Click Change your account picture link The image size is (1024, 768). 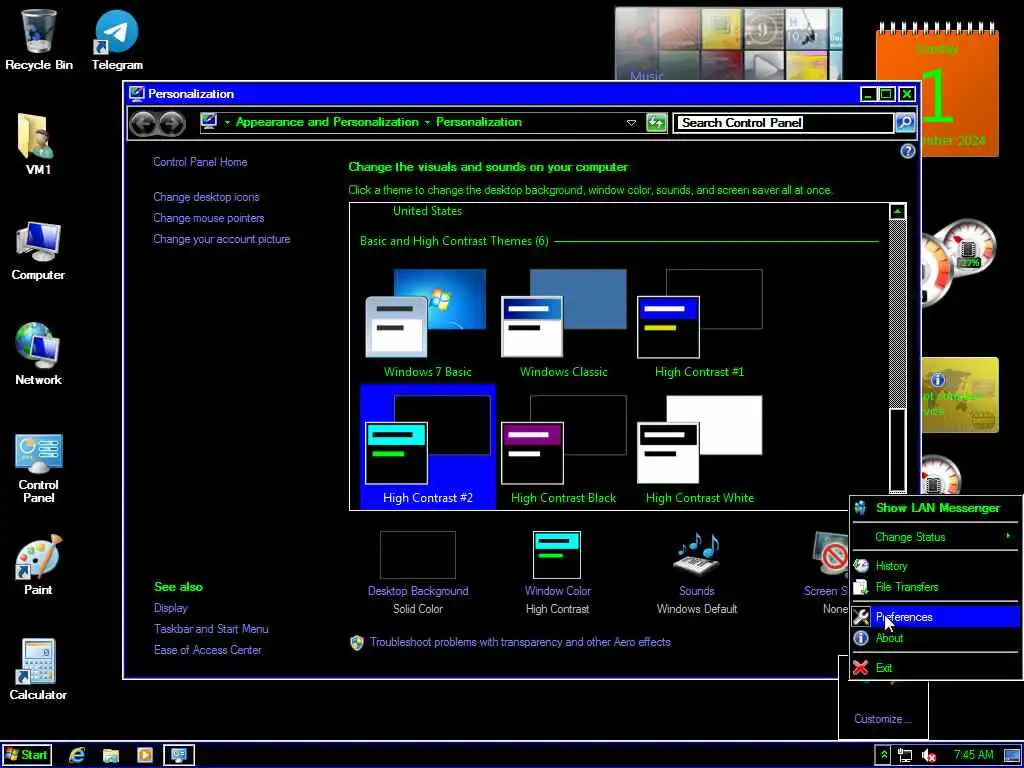coord(221,239)
